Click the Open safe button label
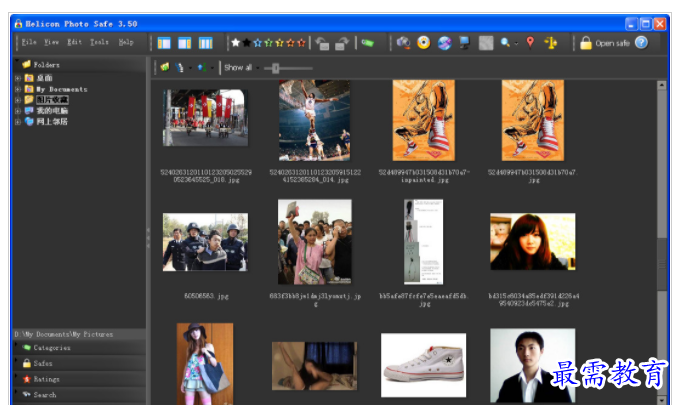 click(x=612, y=43)
